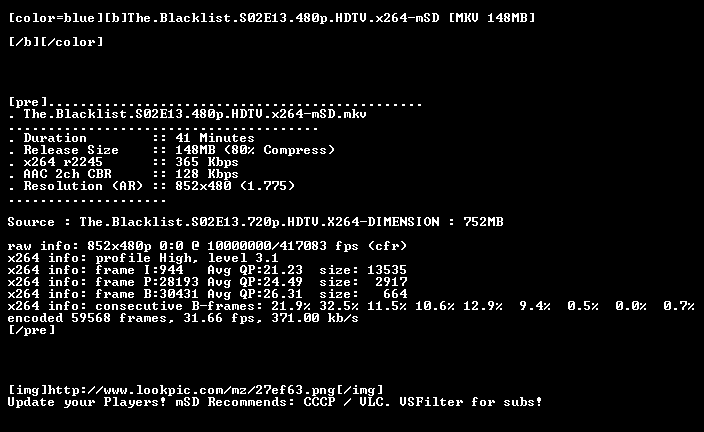Click the consecutive B-frames percentages line

pyautogui.click(x=351, y=306)
